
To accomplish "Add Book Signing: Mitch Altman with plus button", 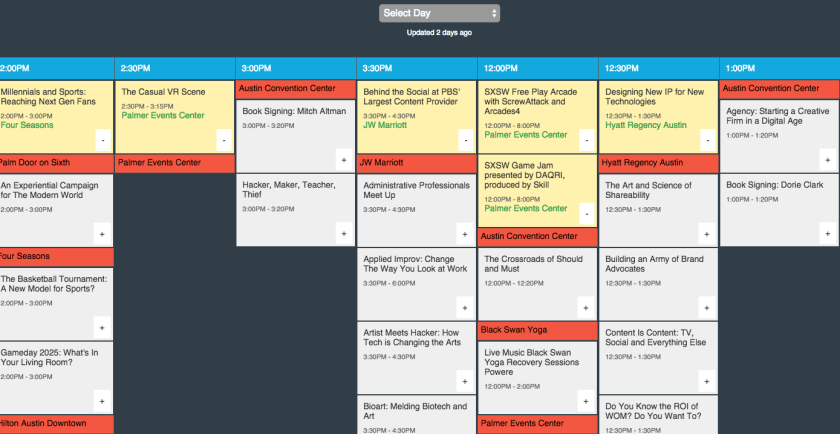I will [x=344, y=160].
